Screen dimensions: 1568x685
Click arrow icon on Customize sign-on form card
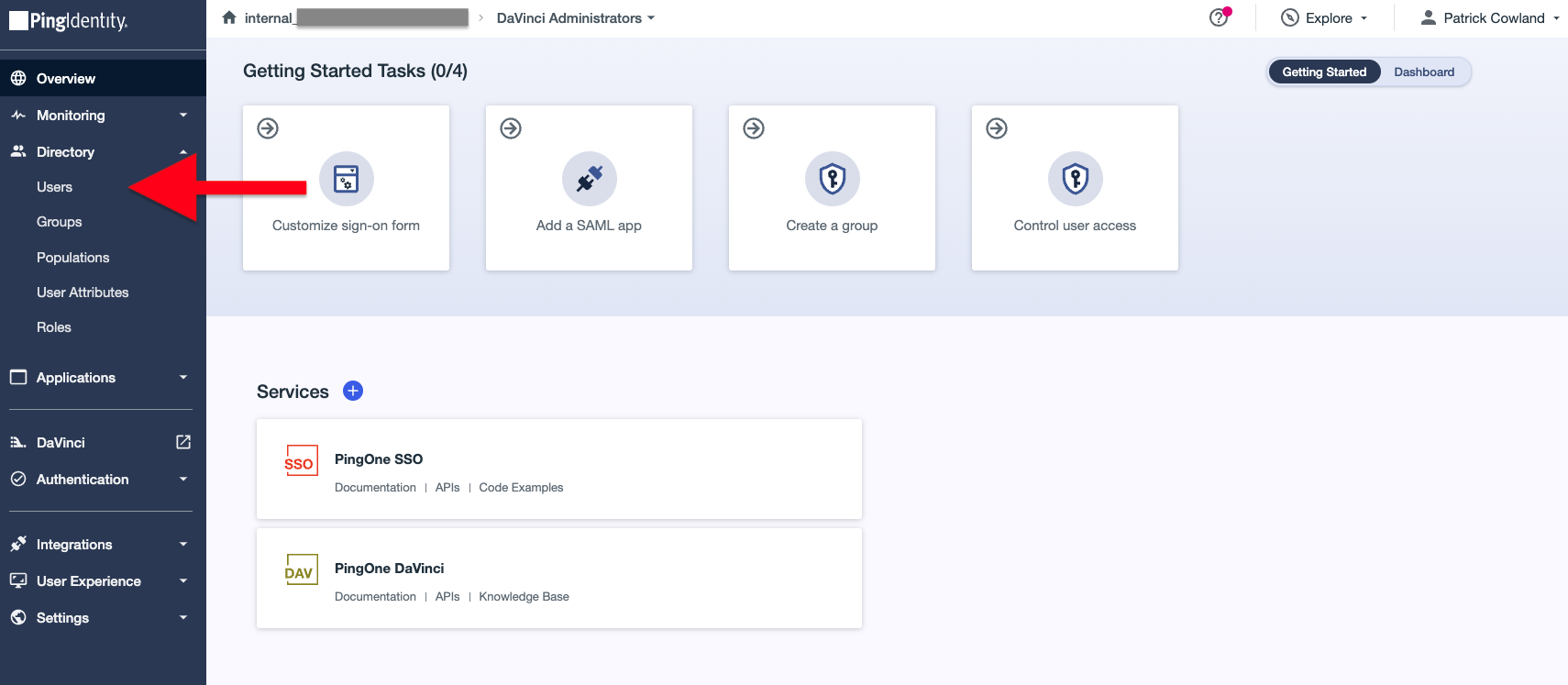click(268, 128)
